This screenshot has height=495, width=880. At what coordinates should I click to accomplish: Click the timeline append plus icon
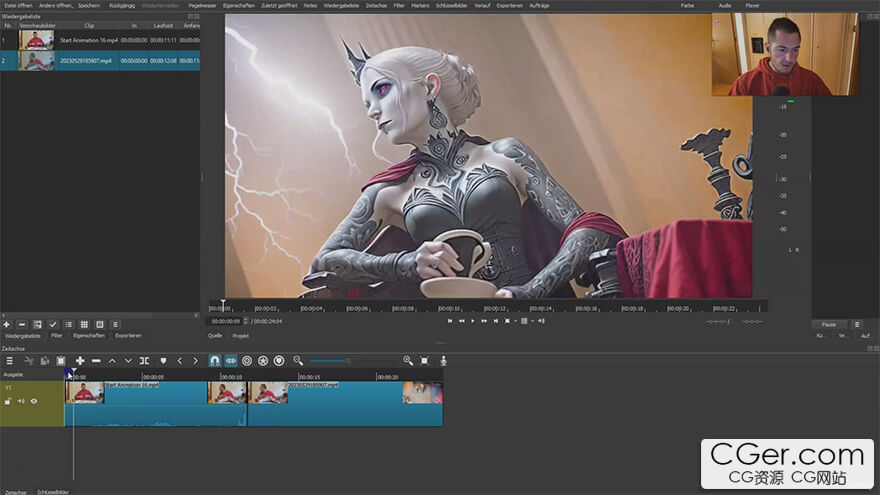point(80,360)
